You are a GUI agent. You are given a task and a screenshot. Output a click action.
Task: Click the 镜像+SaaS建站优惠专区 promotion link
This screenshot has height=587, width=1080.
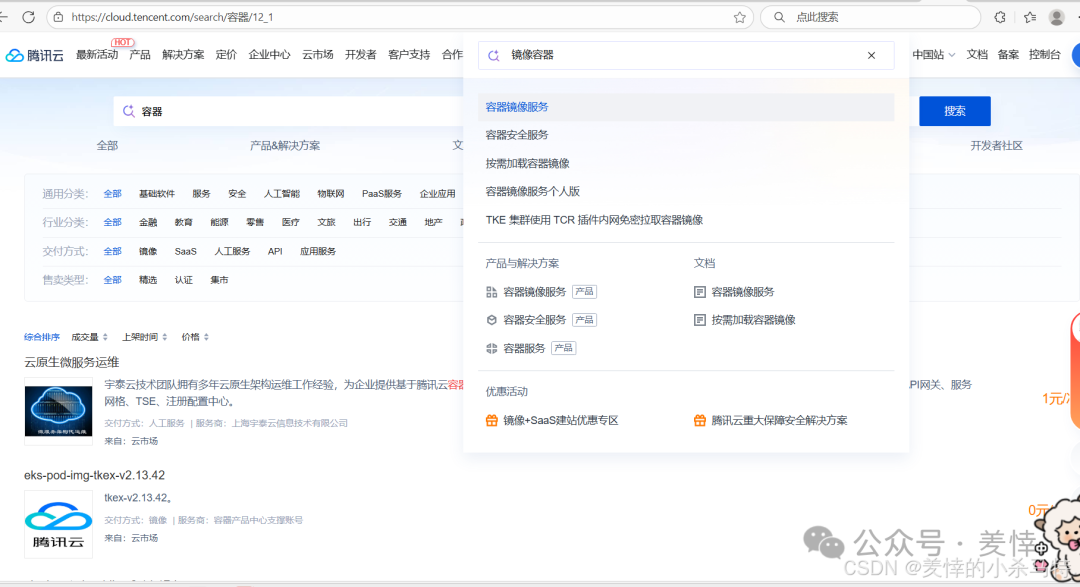(x=561, y=420)
